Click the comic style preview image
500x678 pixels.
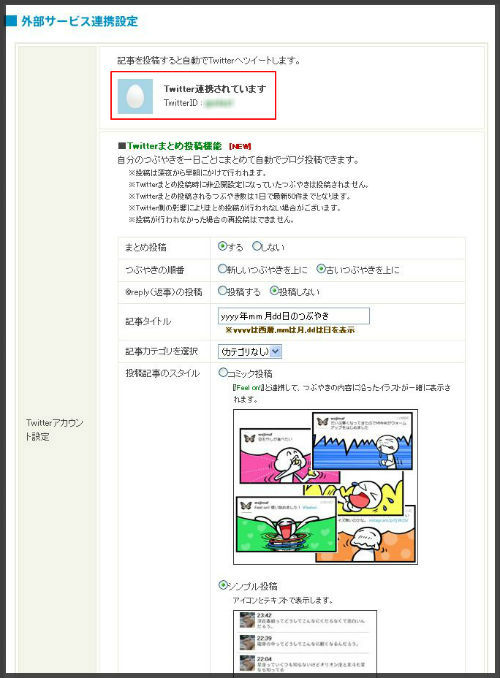[x=325, y=487]
